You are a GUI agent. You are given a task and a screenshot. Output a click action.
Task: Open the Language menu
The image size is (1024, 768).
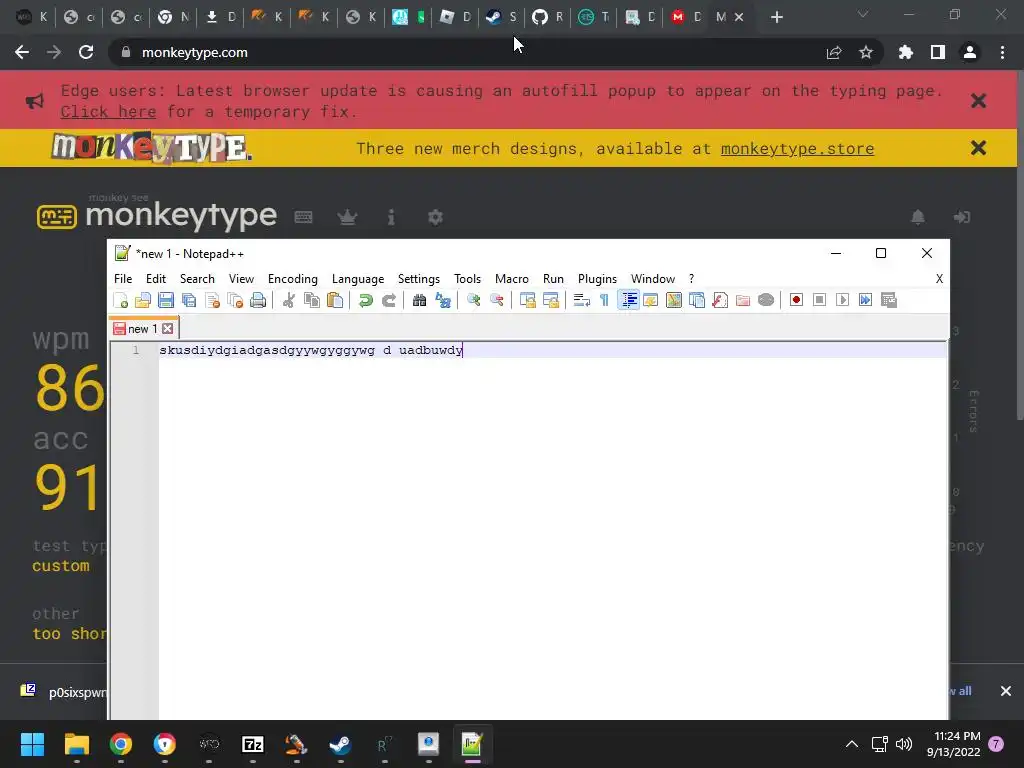pos(358,279)
